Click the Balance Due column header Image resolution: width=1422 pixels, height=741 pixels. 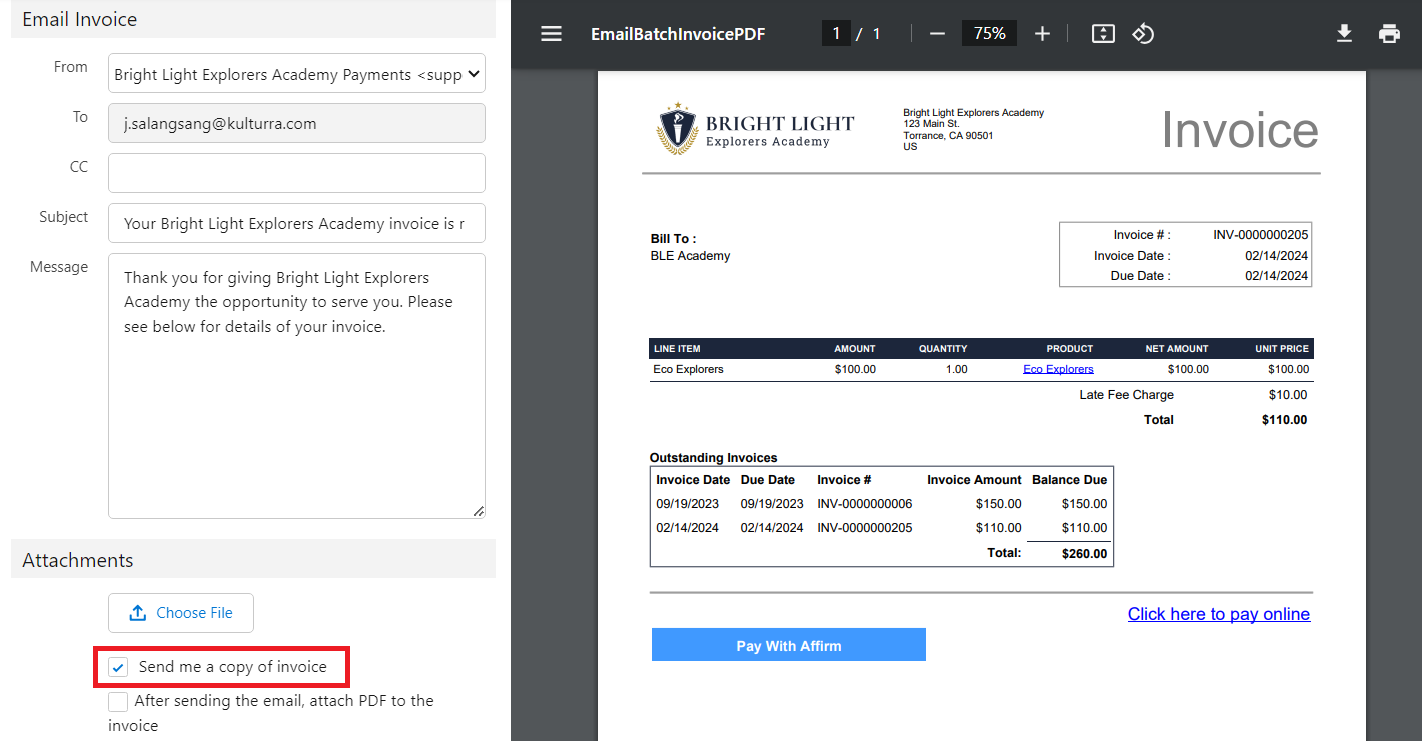tap(1070, 480)
